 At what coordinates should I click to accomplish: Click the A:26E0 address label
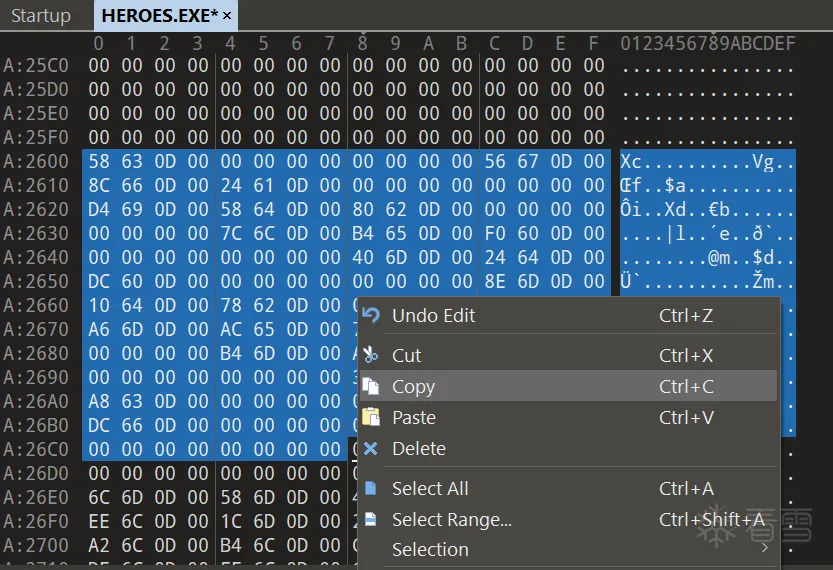(x=36, y=498)
